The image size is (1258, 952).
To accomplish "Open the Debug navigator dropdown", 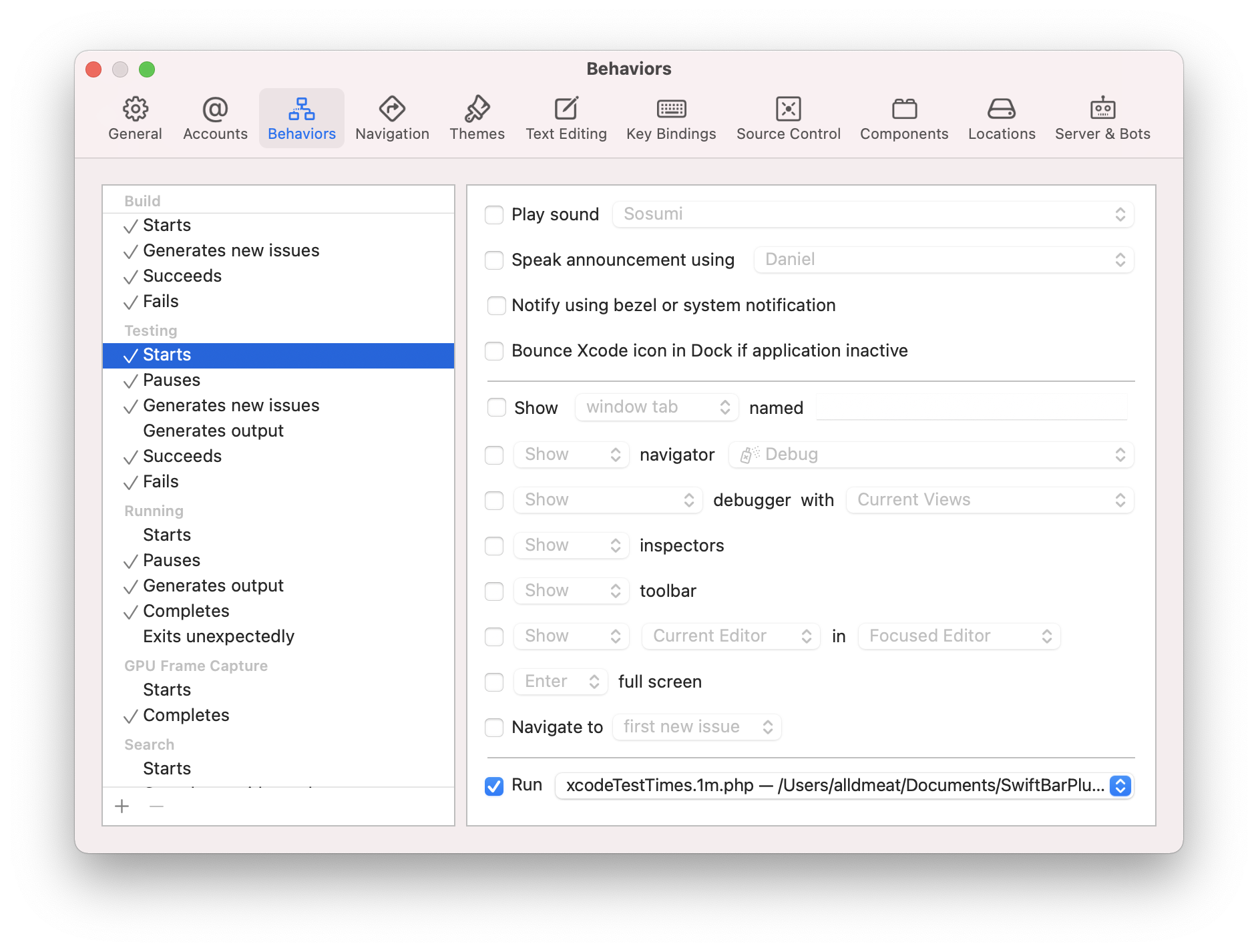I will 931,455.
